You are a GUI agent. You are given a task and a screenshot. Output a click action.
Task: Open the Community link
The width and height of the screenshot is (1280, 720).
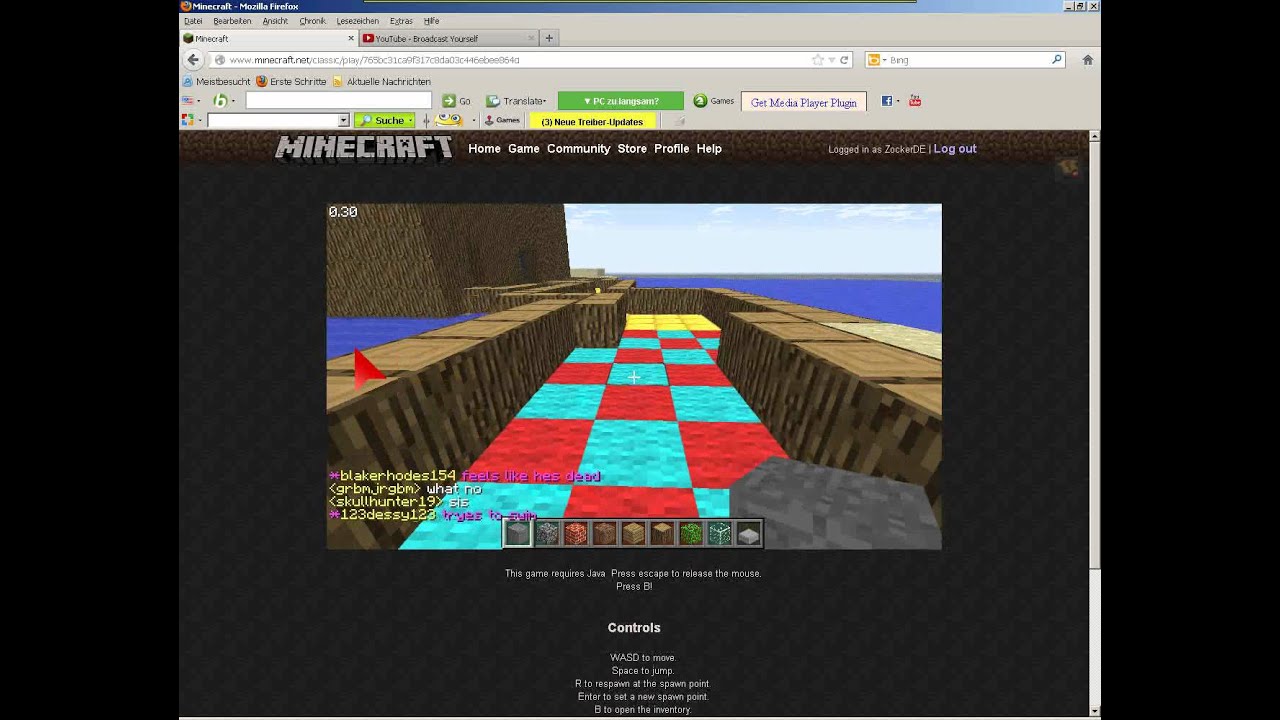point(578,148)
